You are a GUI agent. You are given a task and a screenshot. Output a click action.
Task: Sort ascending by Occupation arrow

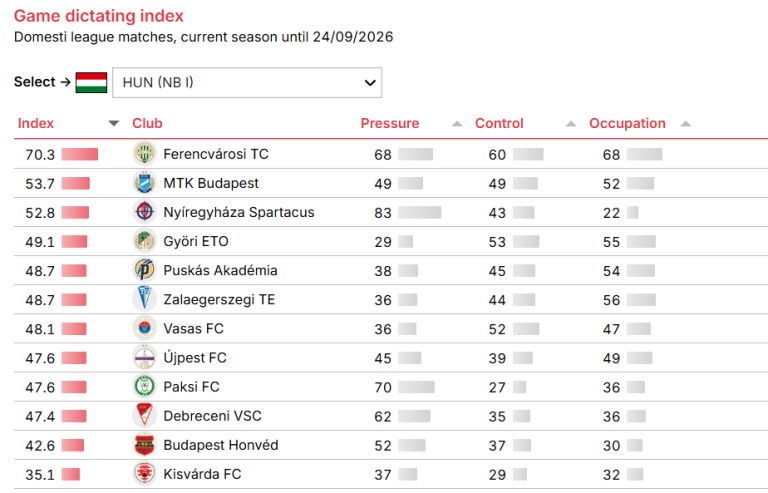[x=685, y=123]
